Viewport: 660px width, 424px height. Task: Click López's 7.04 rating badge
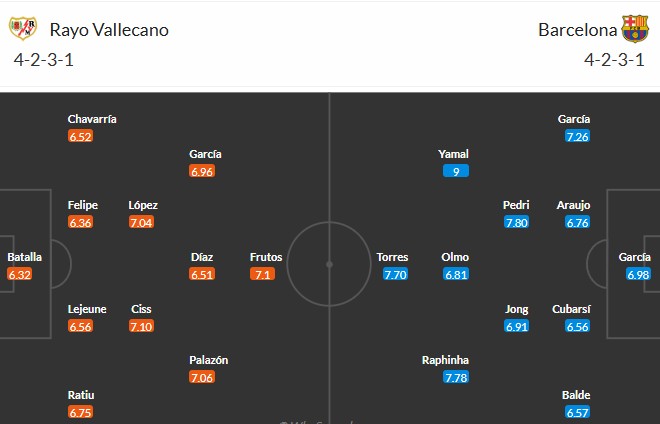(143, 222)
